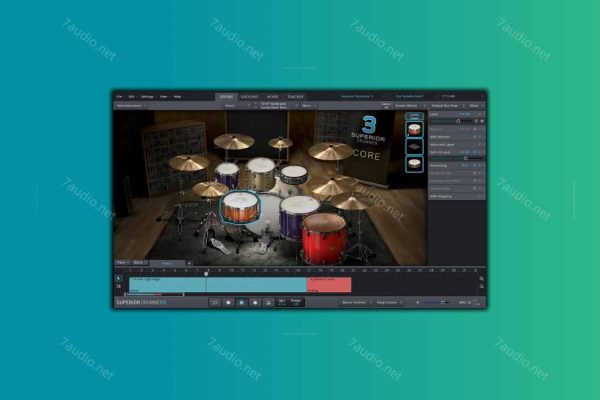Add a new track with the plus button
This screenshot has height=400, width=600.
click(x=189, y=263)
